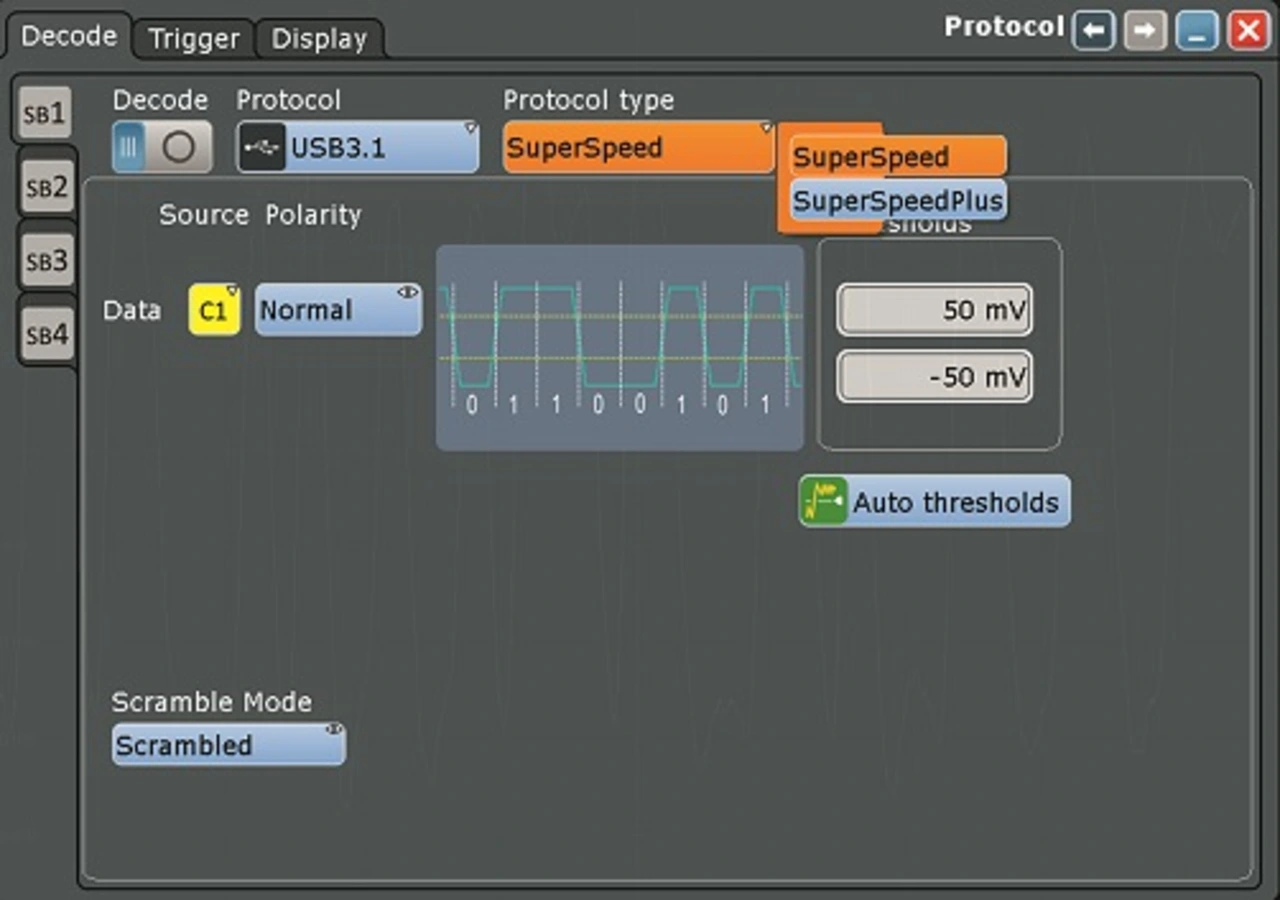Click the Auto thresholds waveform icon
The width and height of the screenshot is (1280, 900).
tap(823, 501)
